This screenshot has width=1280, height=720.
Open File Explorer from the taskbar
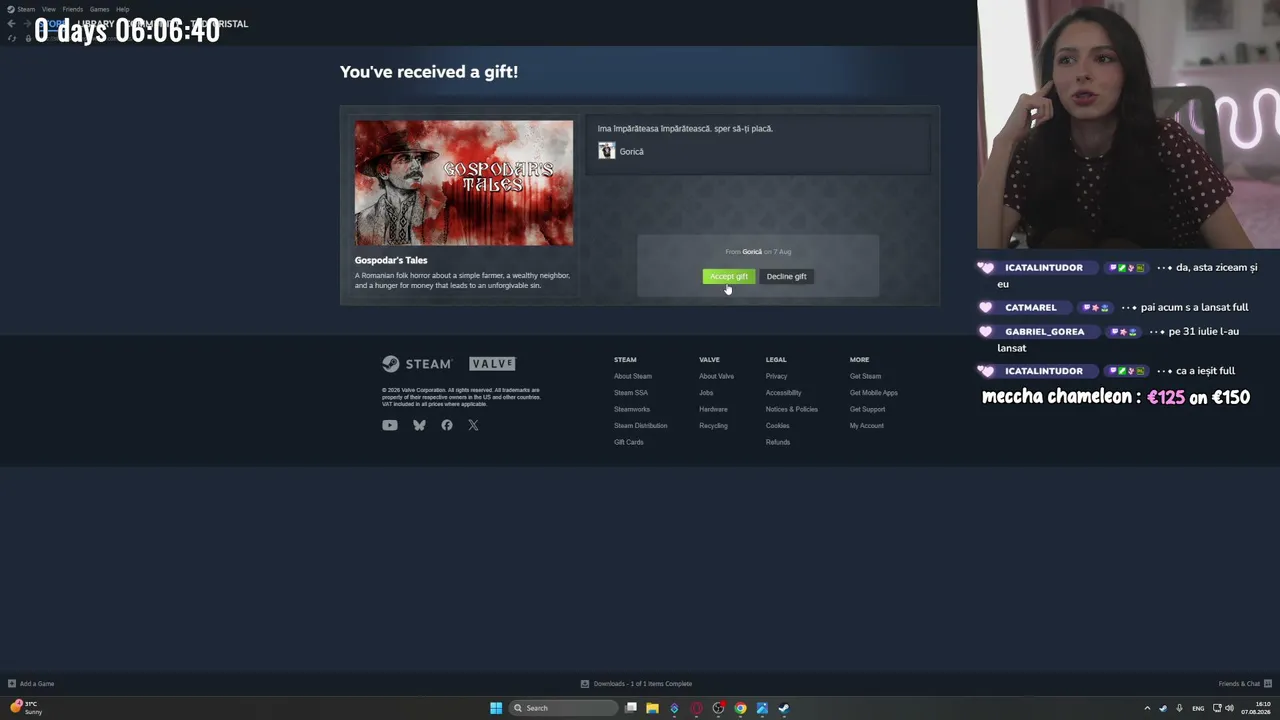click(x=652, y=708)
